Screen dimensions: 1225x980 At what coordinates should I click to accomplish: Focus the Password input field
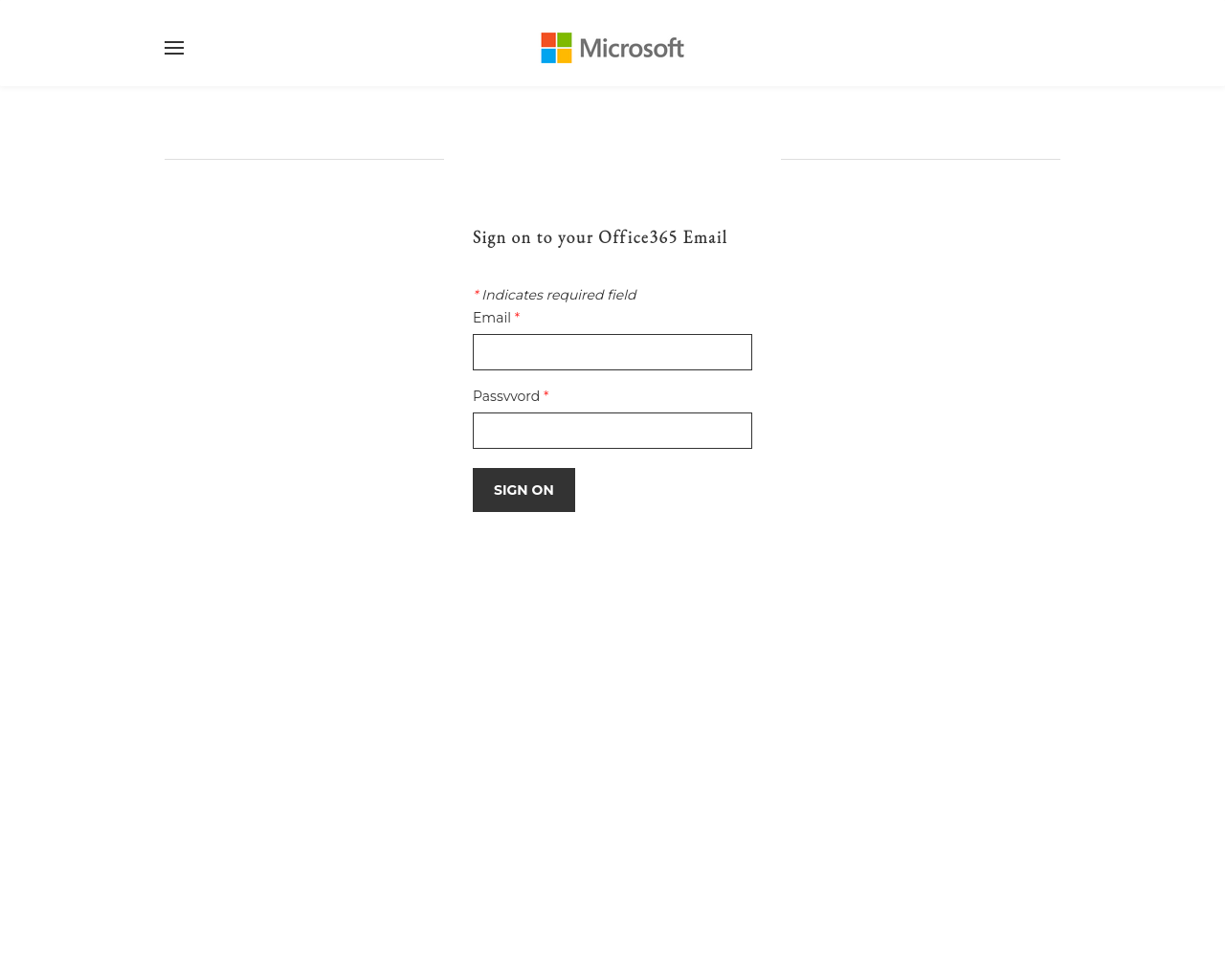[x=612, y=431]
